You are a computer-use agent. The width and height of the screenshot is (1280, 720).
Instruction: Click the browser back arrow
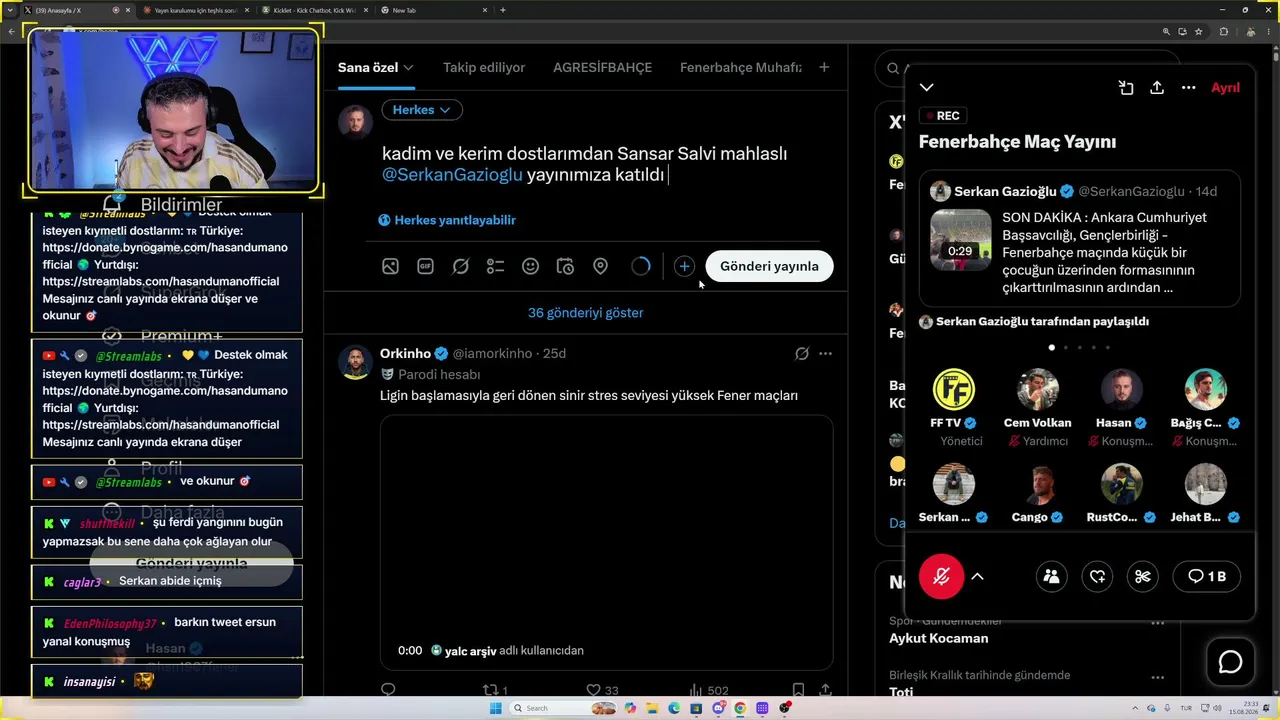pos(11,31)
